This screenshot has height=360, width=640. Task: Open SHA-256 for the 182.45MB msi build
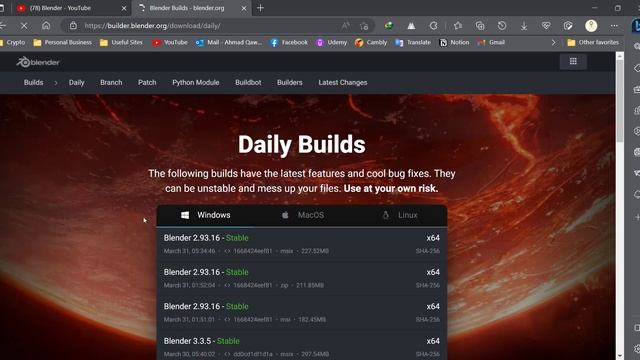(x=428, y=320)
